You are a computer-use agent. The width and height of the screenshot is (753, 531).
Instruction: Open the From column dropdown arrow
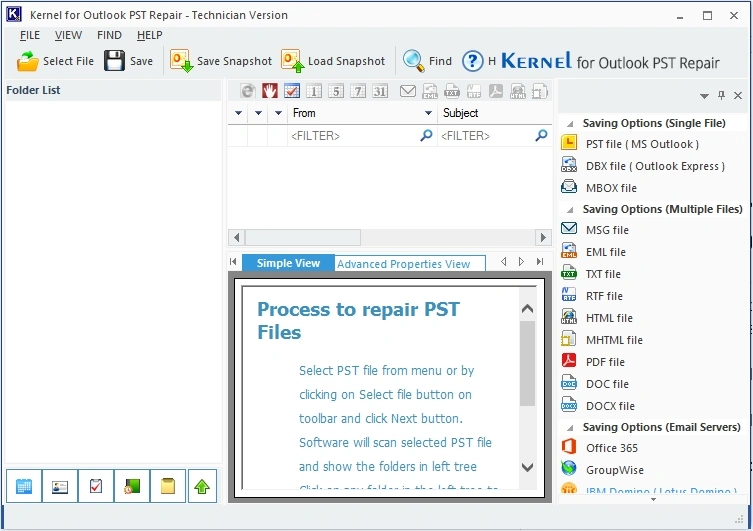pos(428,113)
